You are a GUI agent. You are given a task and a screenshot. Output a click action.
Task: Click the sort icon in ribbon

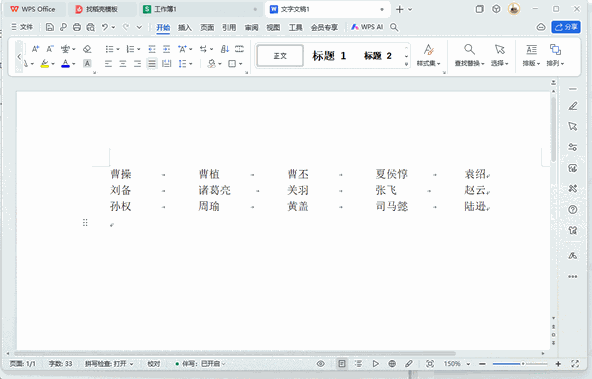tap(225, 49)
